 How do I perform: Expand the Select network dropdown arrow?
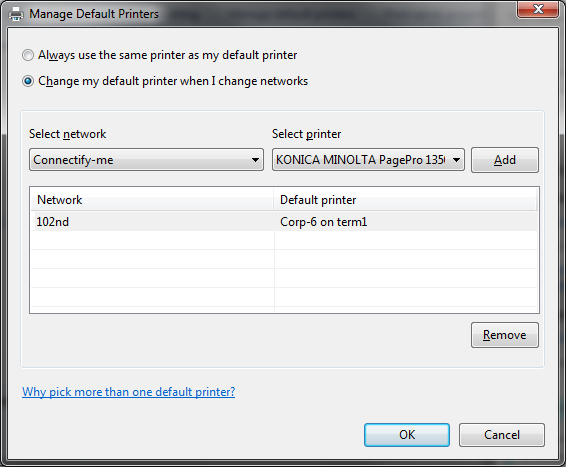255,160
